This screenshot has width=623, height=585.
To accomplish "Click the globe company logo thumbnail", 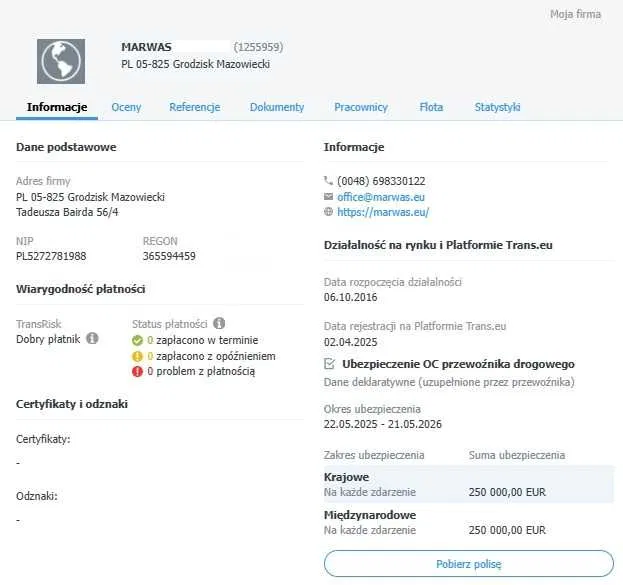I will coord(61,61).
